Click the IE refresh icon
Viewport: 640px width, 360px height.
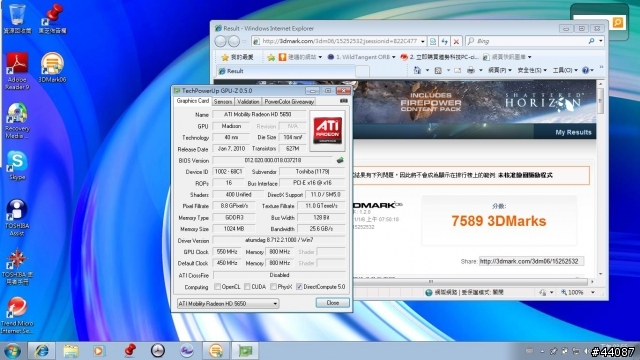(444, 41)
